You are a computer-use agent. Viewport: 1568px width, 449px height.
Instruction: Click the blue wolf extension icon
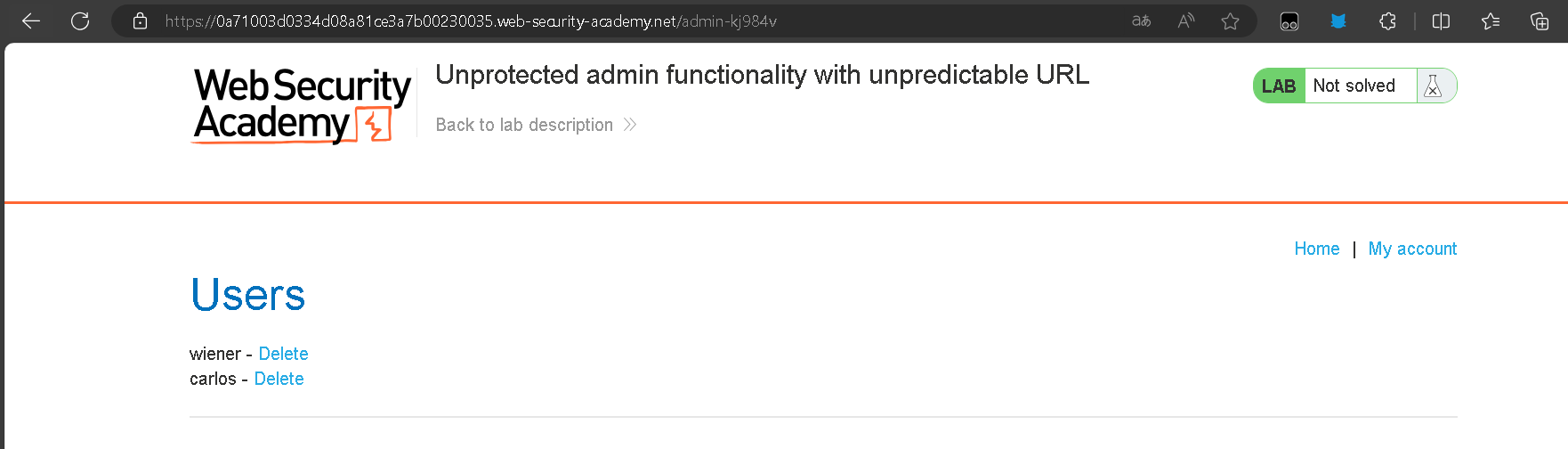tap(1338, 20)
